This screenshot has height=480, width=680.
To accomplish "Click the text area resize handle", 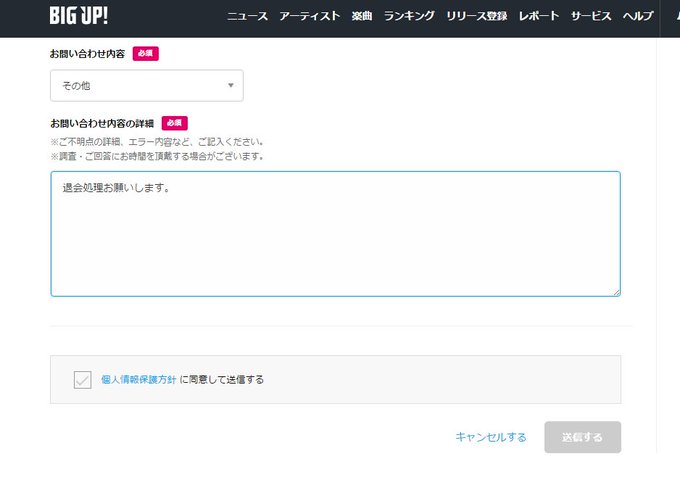I will [x=616, y=292].
